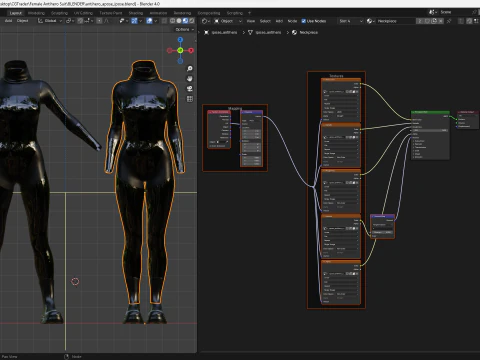Open the 3D viewport Add menu
This screenshot has width=480, height=360.
pyautogui.click(x=9, y=21)
